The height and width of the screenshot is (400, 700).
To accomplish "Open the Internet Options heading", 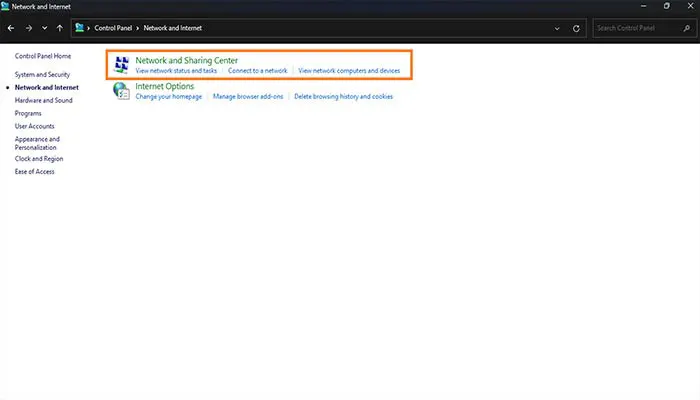I will (x=165, y=86).
